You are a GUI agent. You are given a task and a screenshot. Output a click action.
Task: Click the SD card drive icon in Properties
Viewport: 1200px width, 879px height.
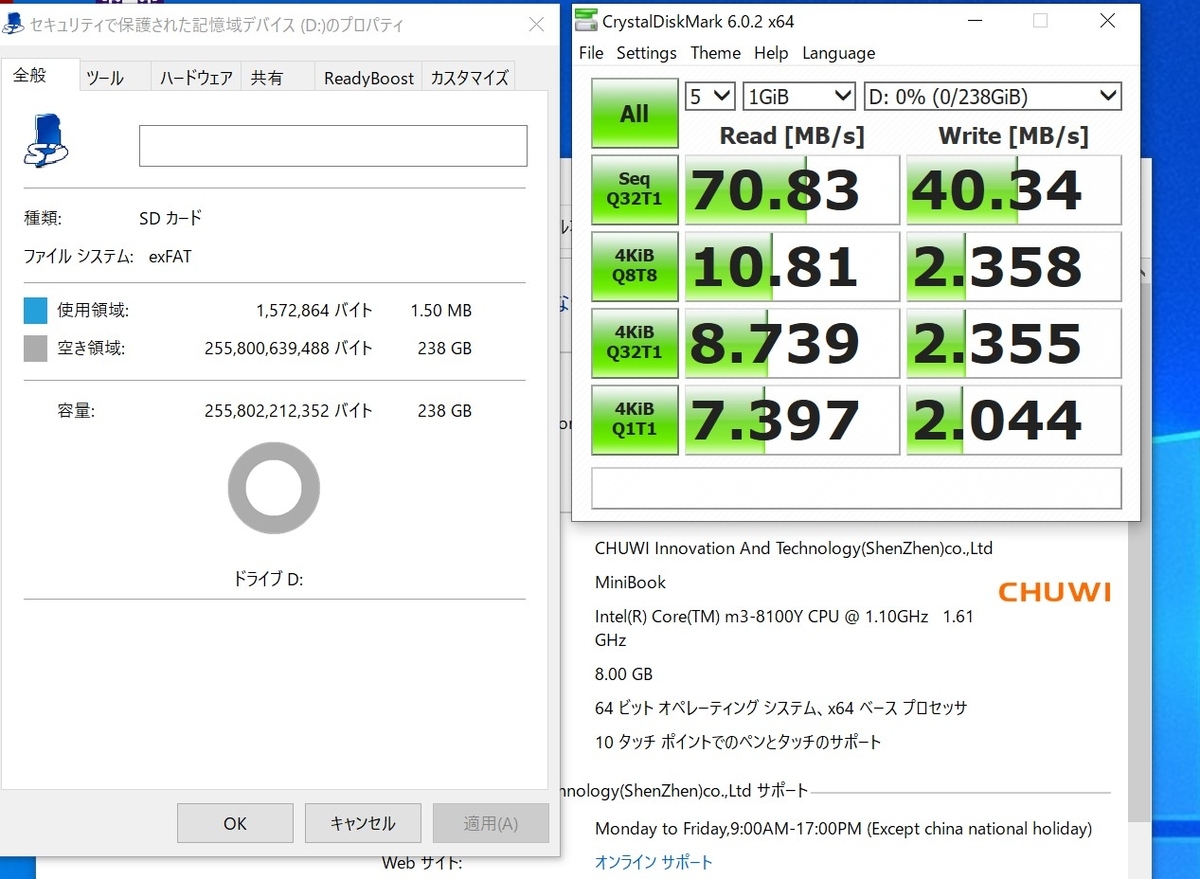[46, 141]
